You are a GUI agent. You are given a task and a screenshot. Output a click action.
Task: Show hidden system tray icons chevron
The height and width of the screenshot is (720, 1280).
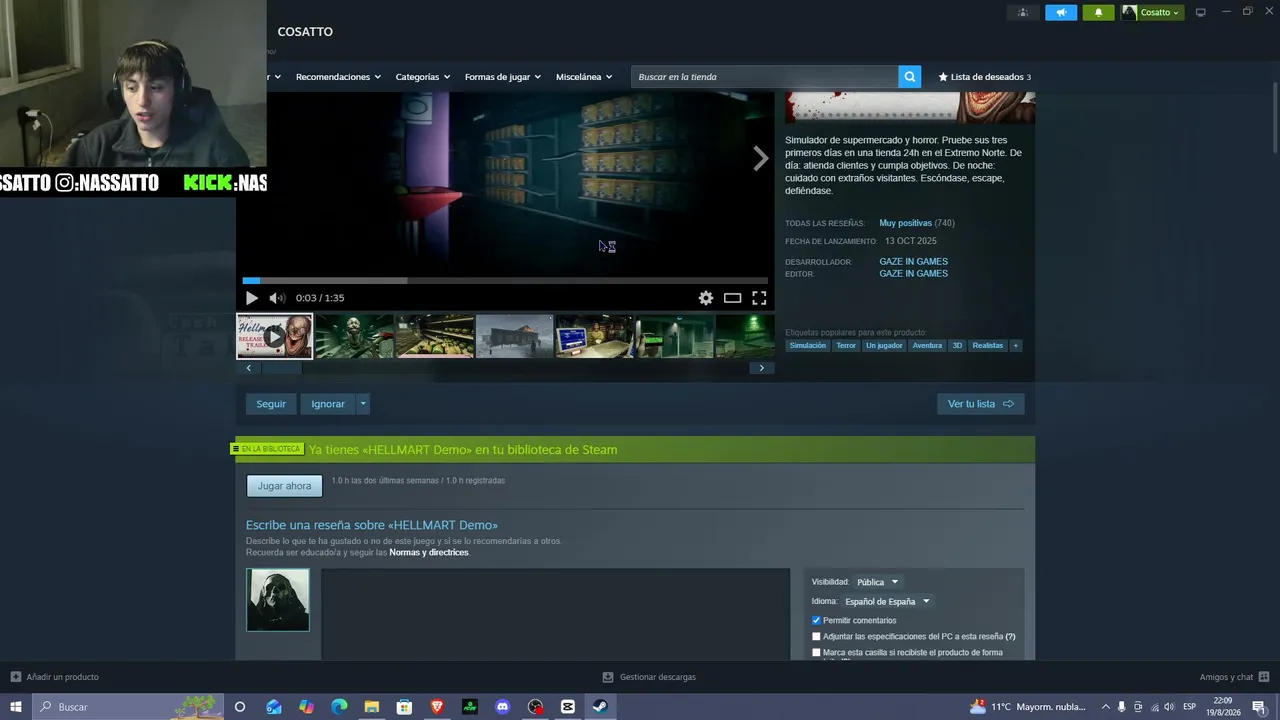(x=1105, y=707)
